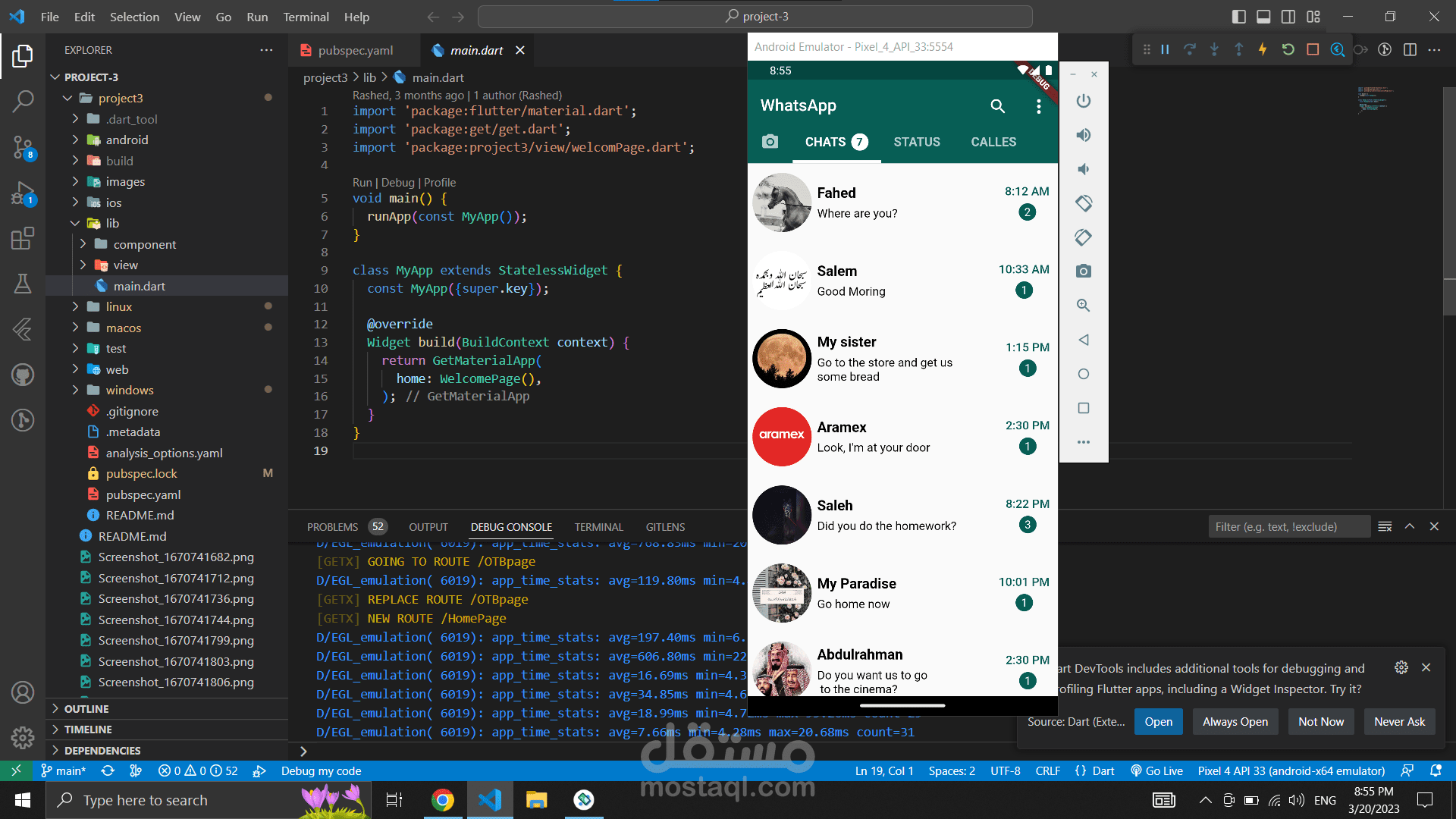Image resolution: width=1456 pixels, height=819 pixels.
Task: Click Open in DevTools notification
Action: [x=1158, y=722]
